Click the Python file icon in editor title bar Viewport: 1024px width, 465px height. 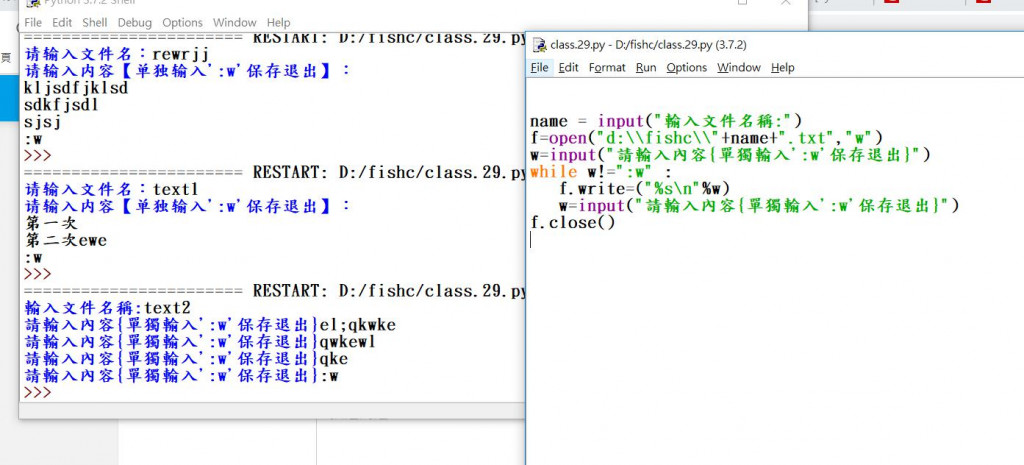539,45
